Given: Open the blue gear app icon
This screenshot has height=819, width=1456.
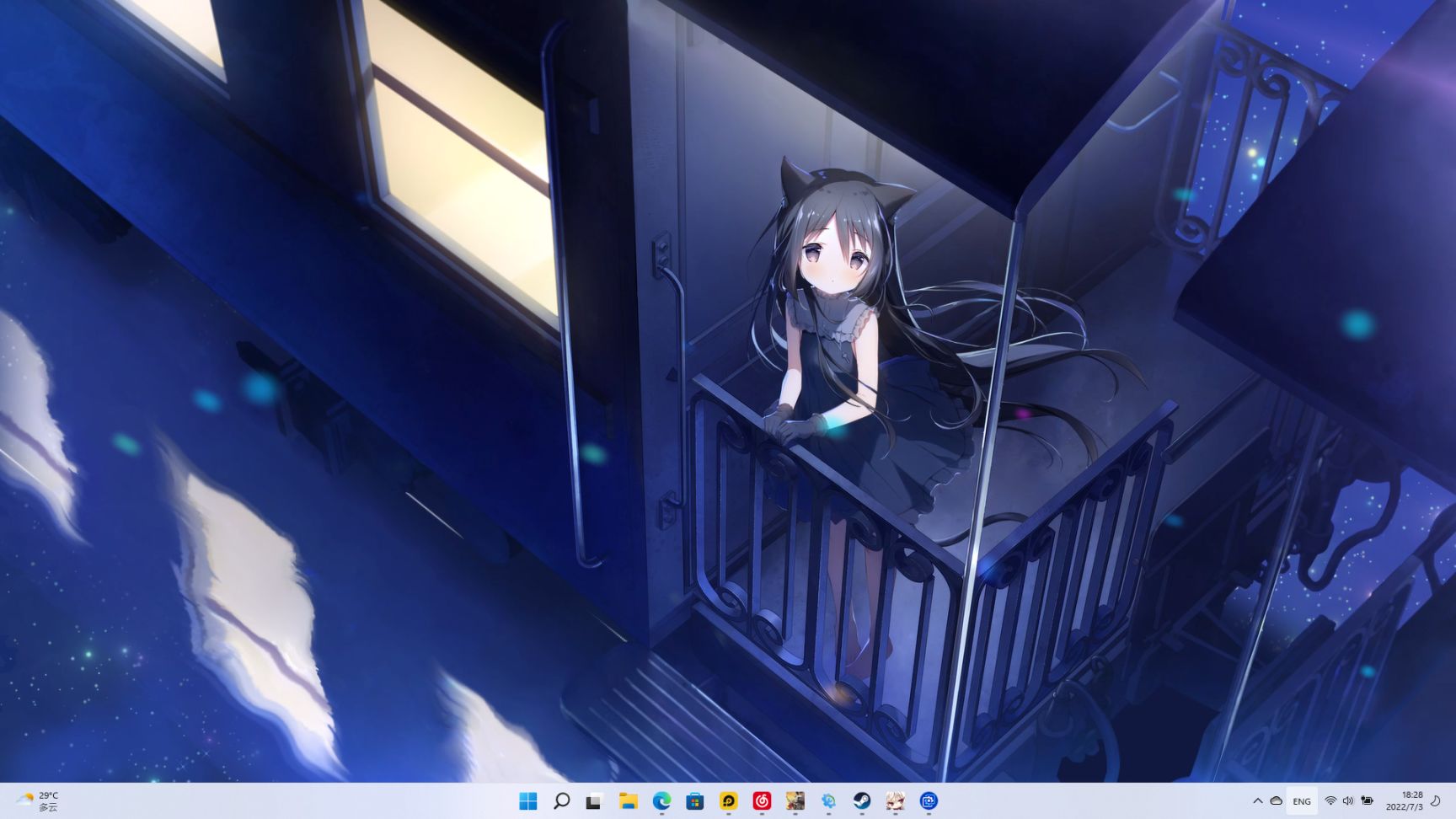Looking at the screenshot, I should pos(828,800).
